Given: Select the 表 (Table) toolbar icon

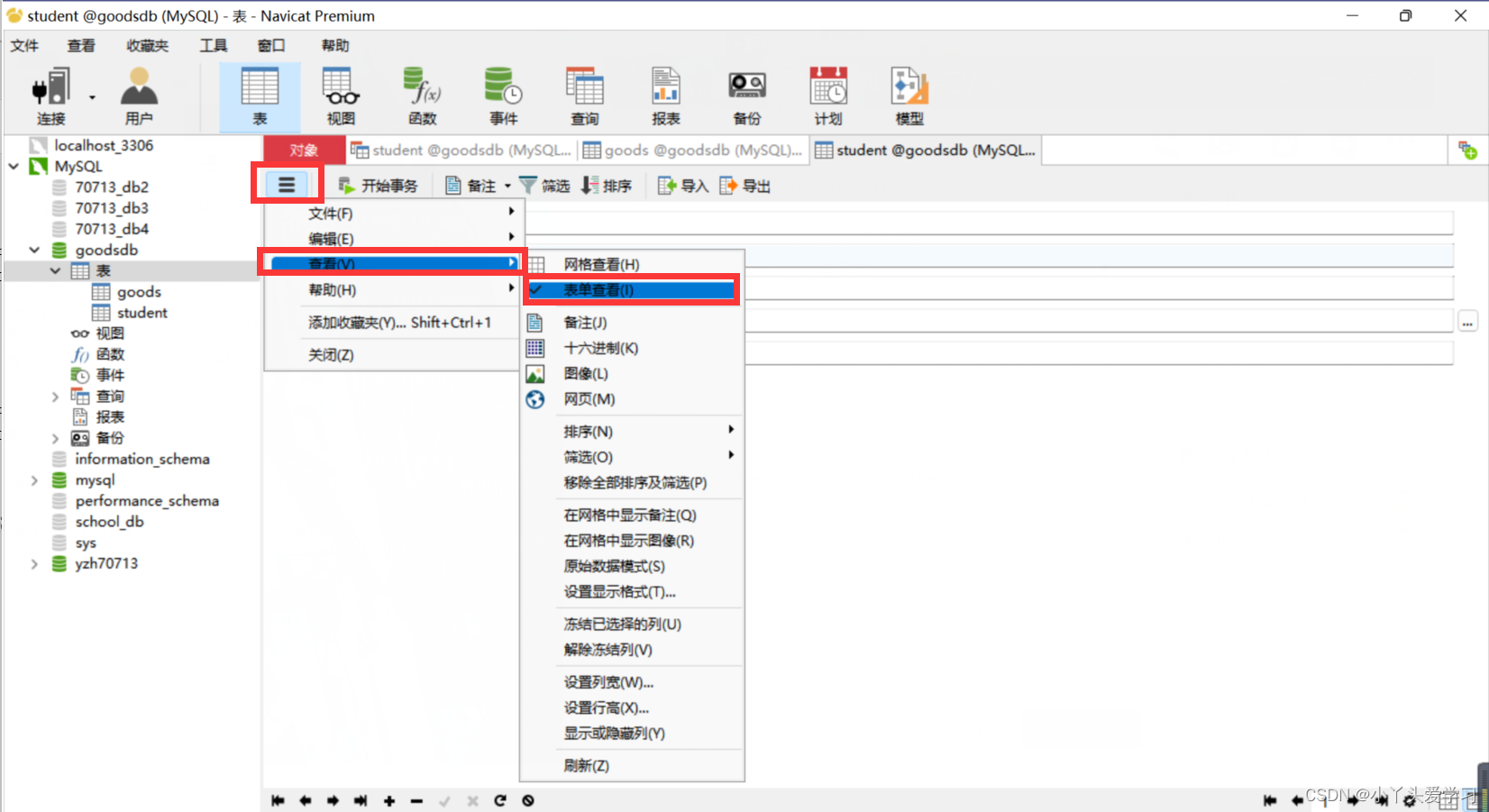Looking at the screenshot, I should (x=260, y=96).
